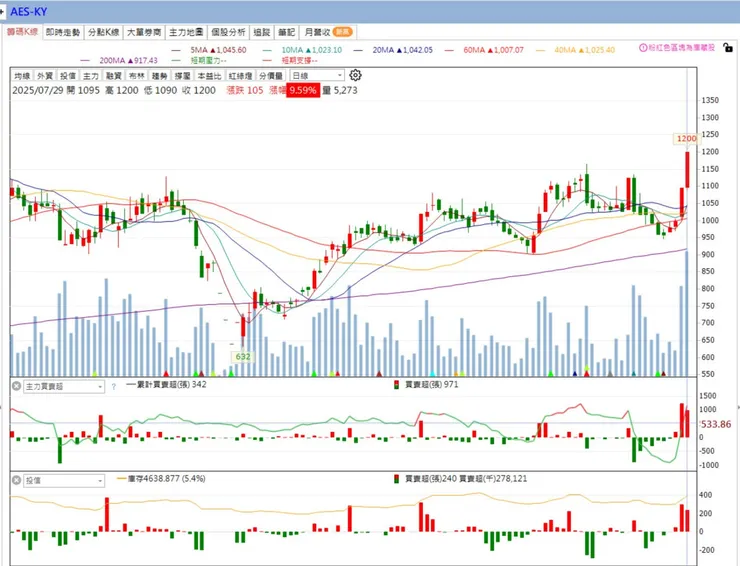Switch to the 籌碼K線 tab

[22, 32]
